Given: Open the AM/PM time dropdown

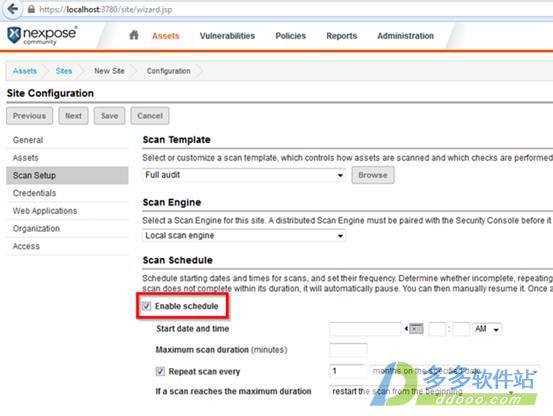Looking at the screenshot, I should (487, 329).
